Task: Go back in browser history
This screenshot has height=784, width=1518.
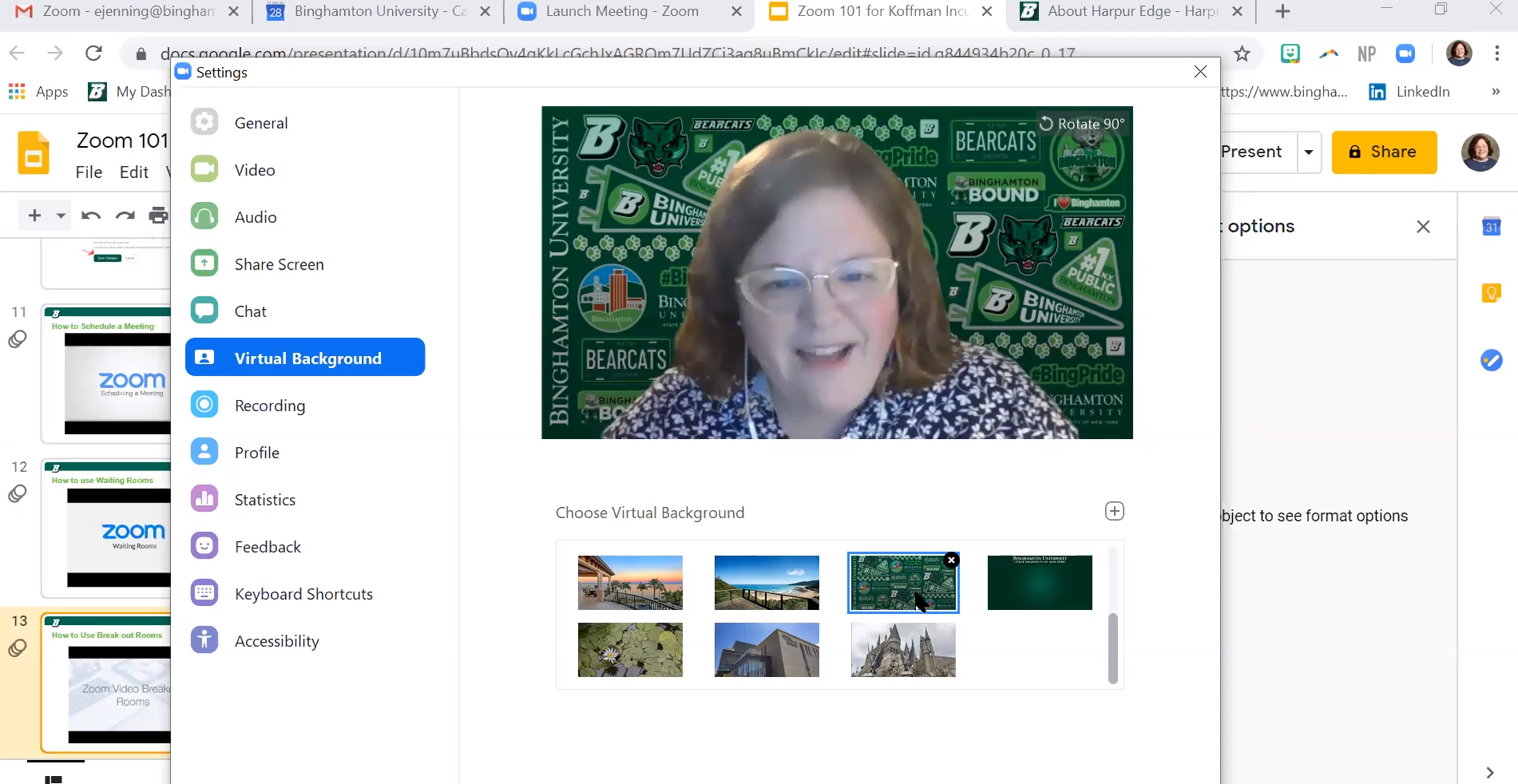Action: 17,53
